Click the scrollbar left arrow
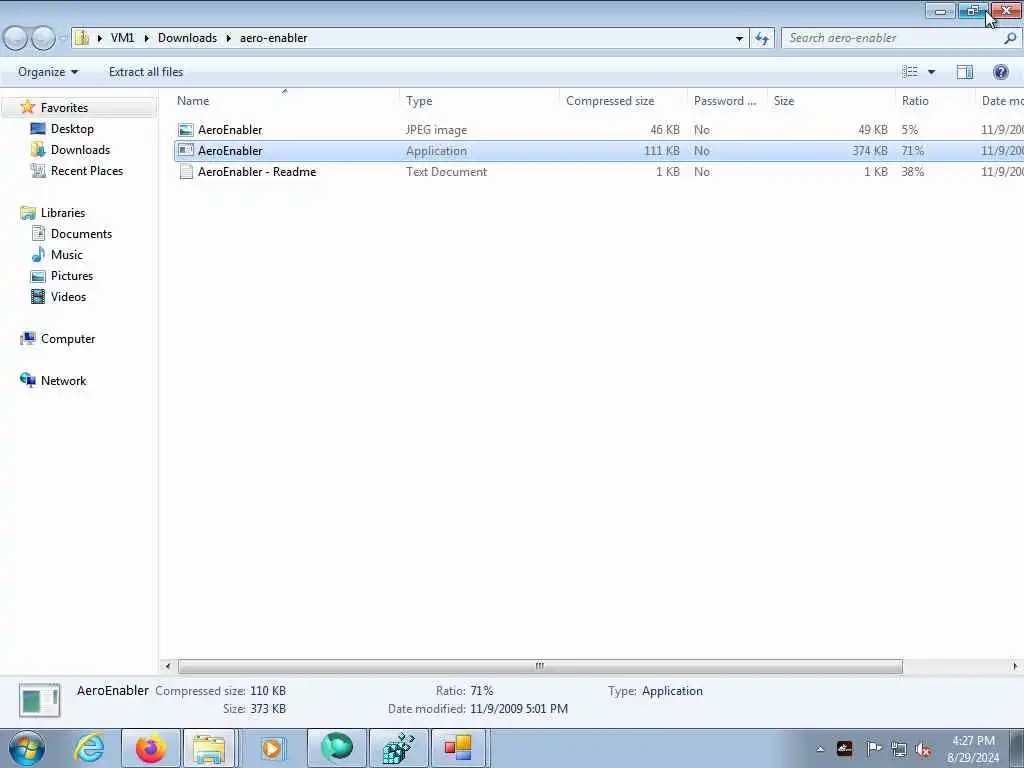The width and height of the screenshot is (1024, 768). [168, 666]
